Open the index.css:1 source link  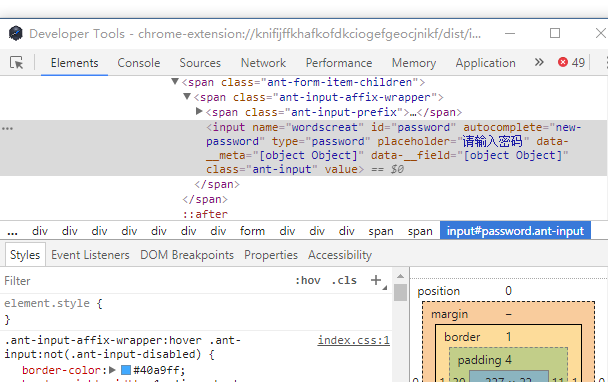[x=354, y=340]
